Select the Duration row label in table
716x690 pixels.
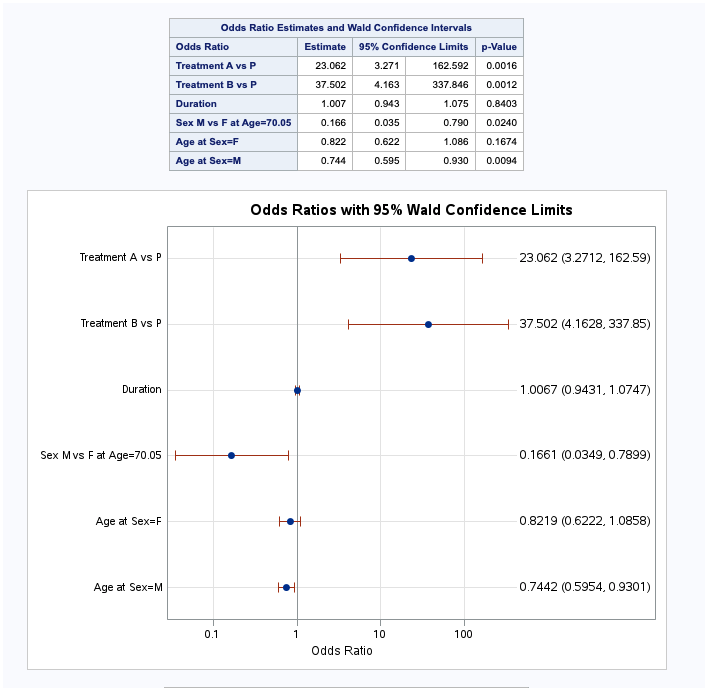[196, 104]
